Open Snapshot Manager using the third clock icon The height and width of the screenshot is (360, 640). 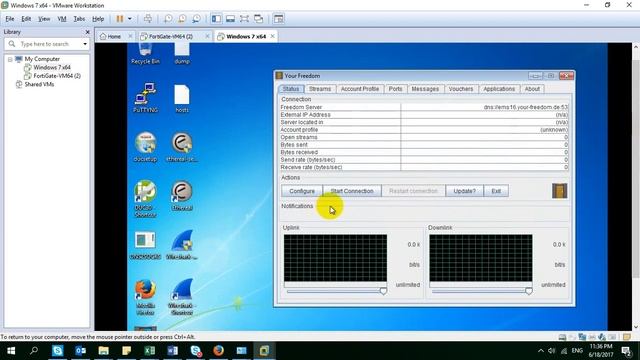coord(196,19)
